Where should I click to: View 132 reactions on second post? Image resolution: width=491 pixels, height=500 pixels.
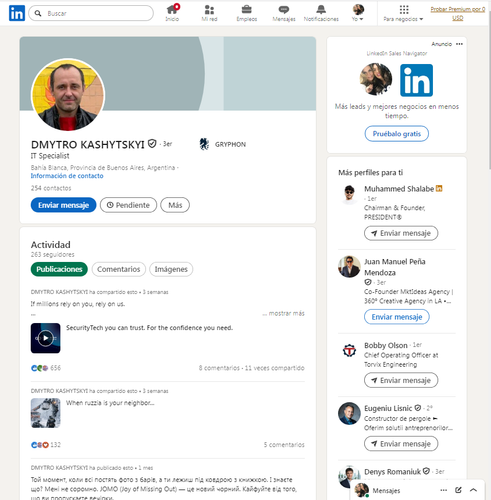(46, 445)
